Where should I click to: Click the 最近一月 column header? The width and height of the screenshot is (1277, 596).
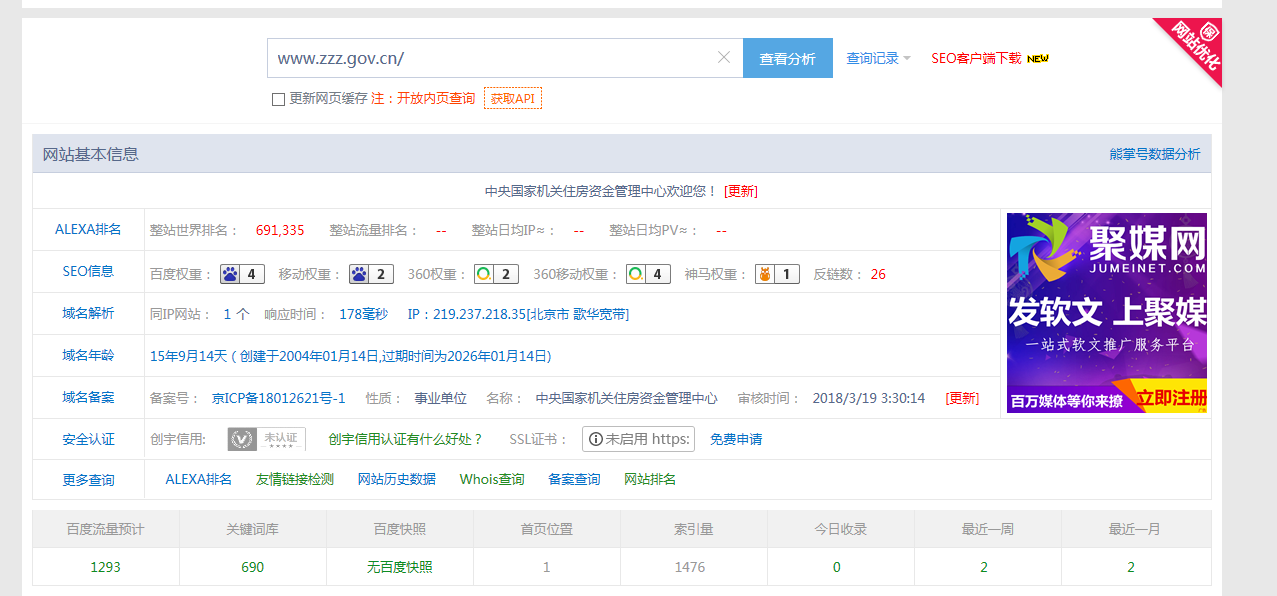point(1135,529)
